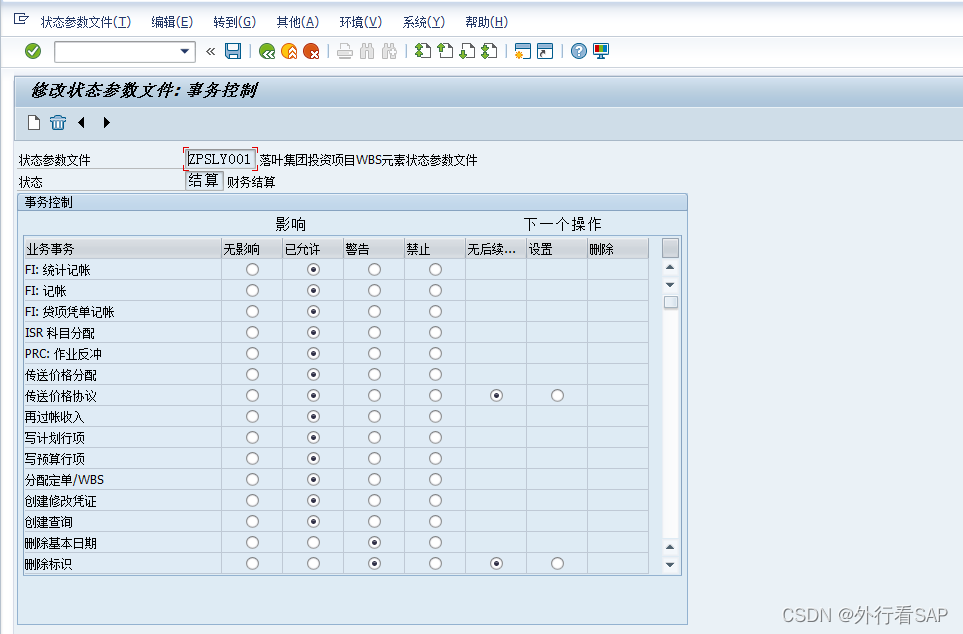The height and width of the screenshot is (634, 963).
Task: Click the 无影响 column header
Action: pyautogui.click(x=252, y=249)
